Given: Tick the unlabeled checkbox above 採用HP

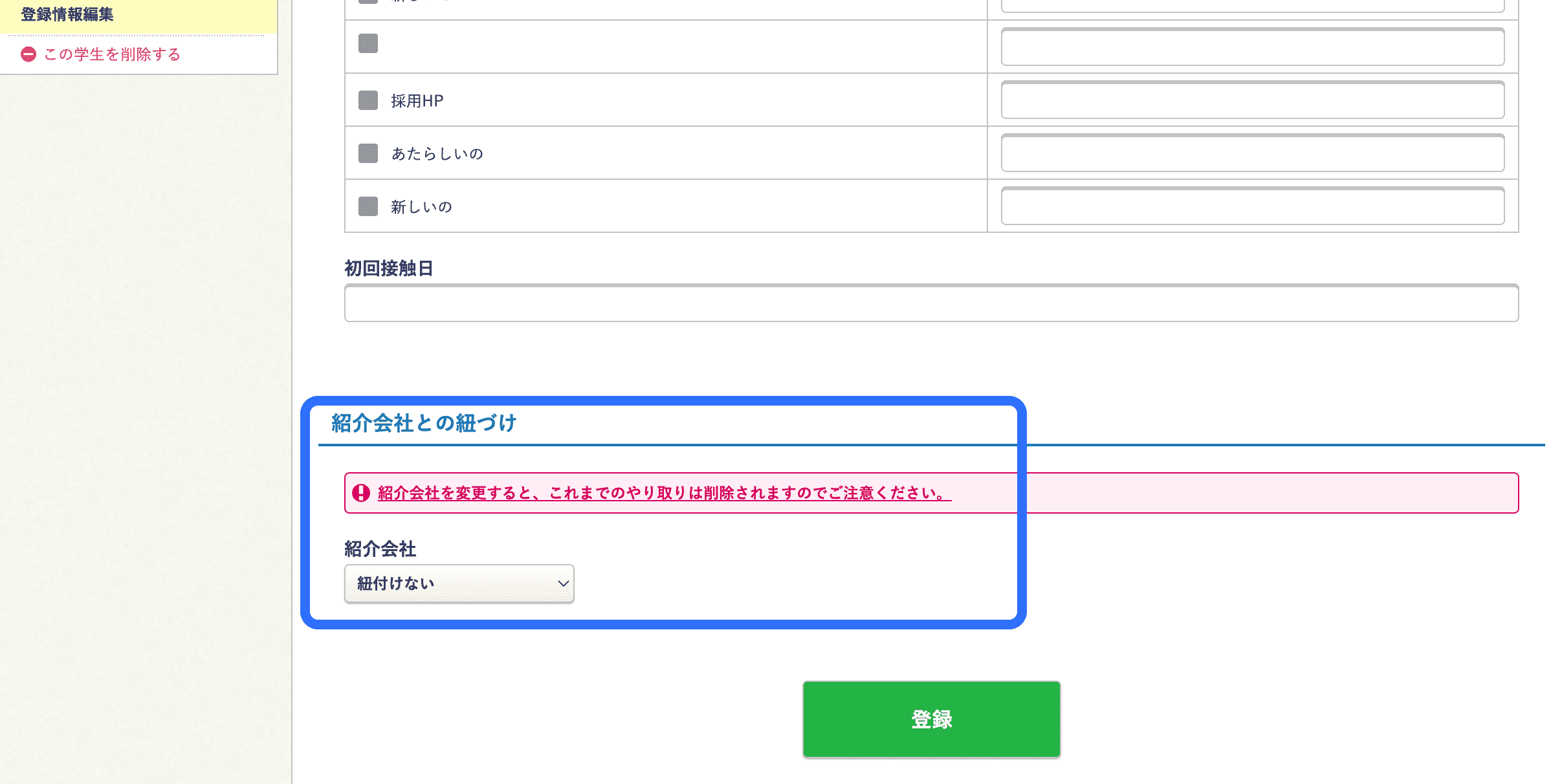Looking at the screenshot, I should coord(368,44).
